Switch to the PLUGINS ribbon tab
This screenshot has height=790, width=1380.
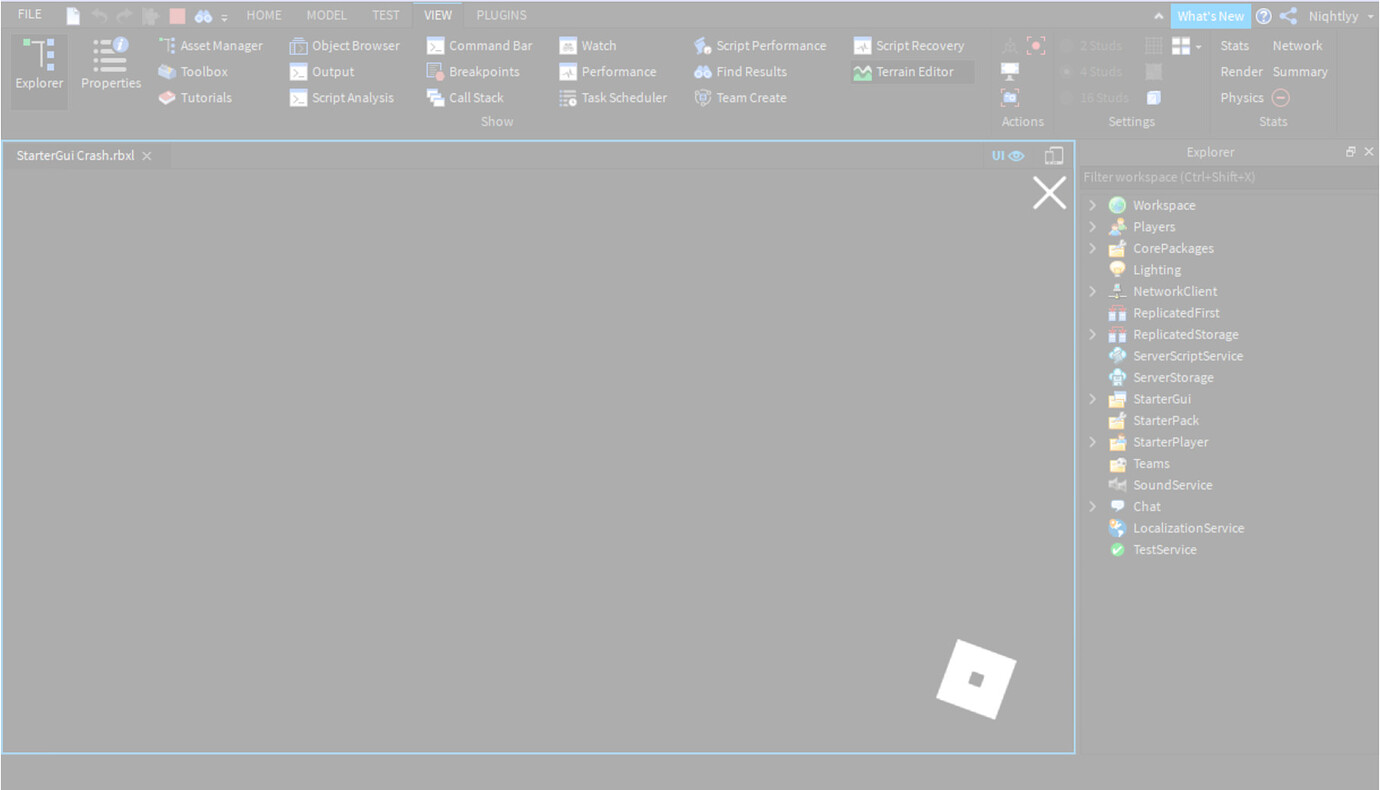click(502, 15)
